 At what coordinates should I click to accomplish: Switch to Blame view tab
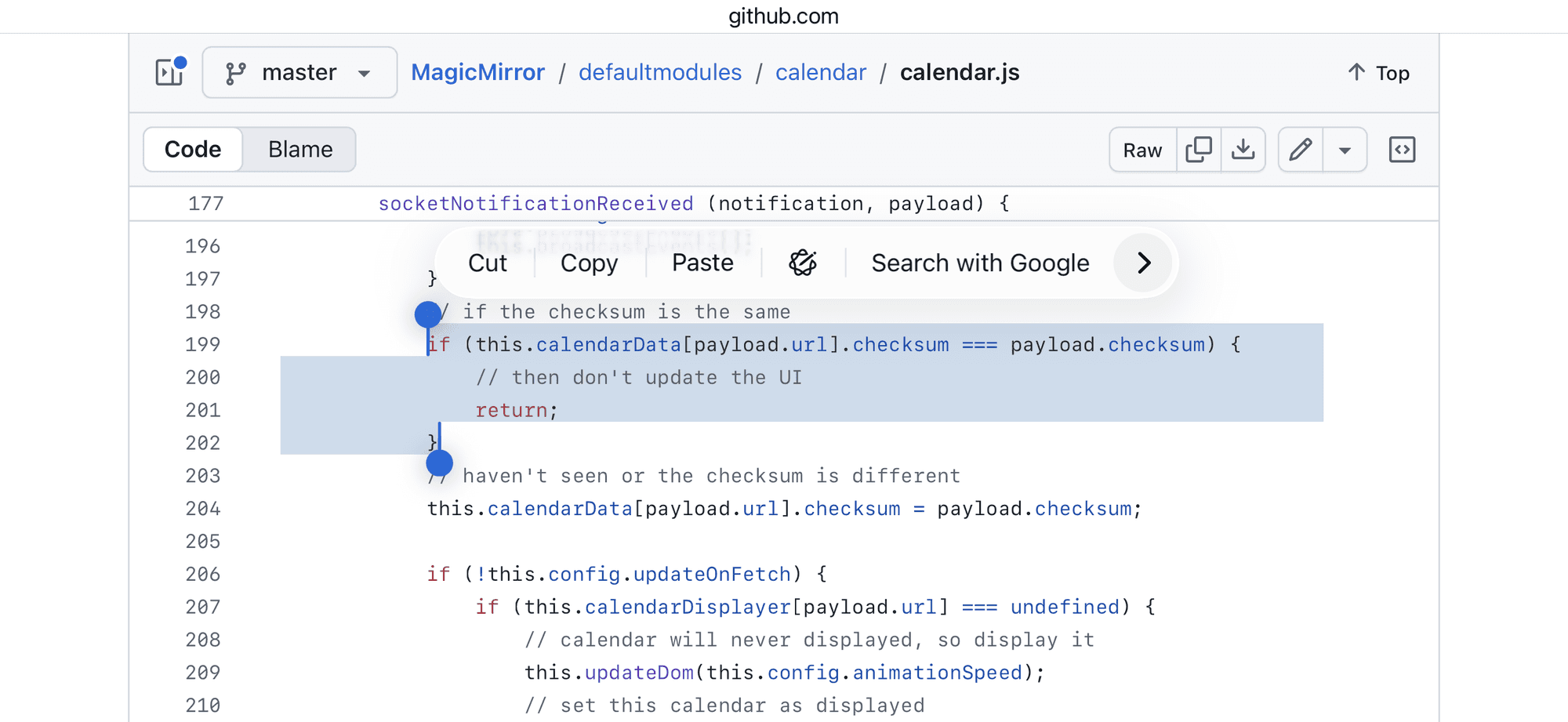(x=300, y=149)
